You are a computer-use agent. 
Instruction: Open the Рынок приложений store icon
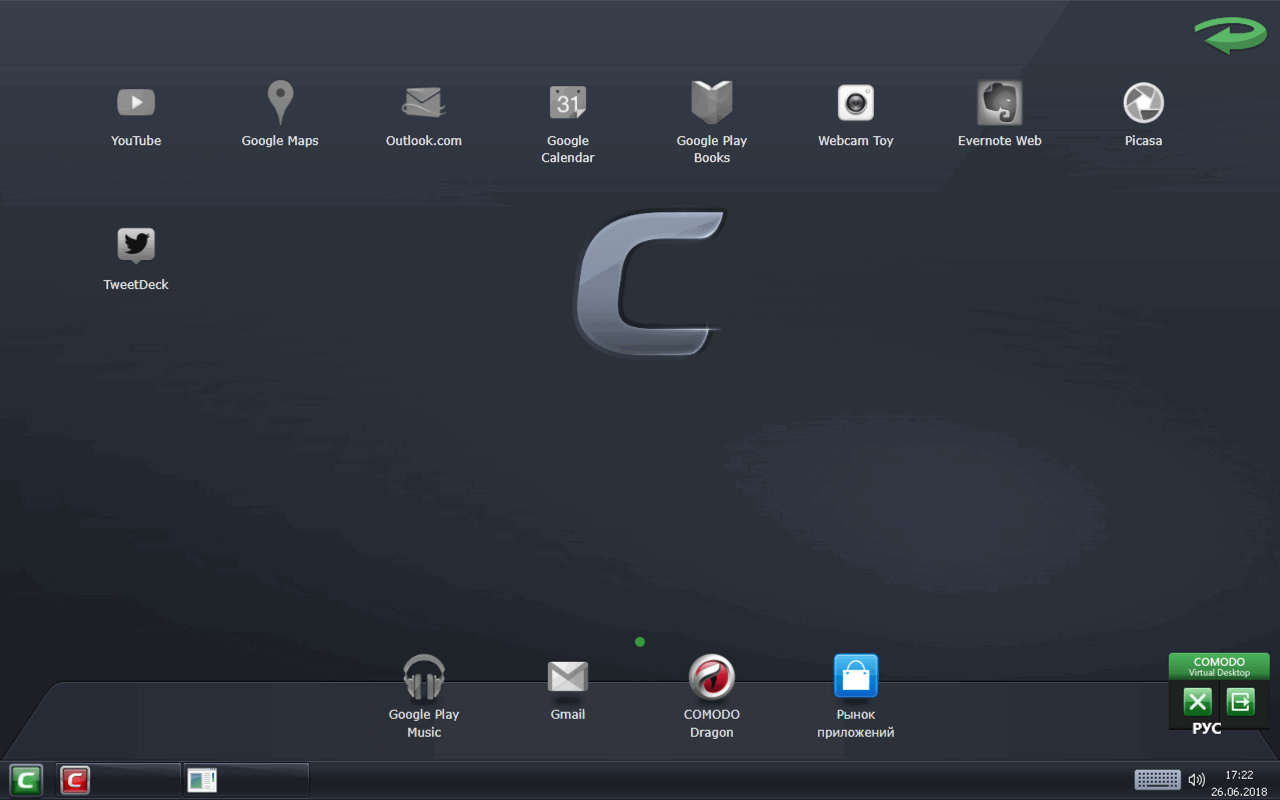tap(856, 676)
